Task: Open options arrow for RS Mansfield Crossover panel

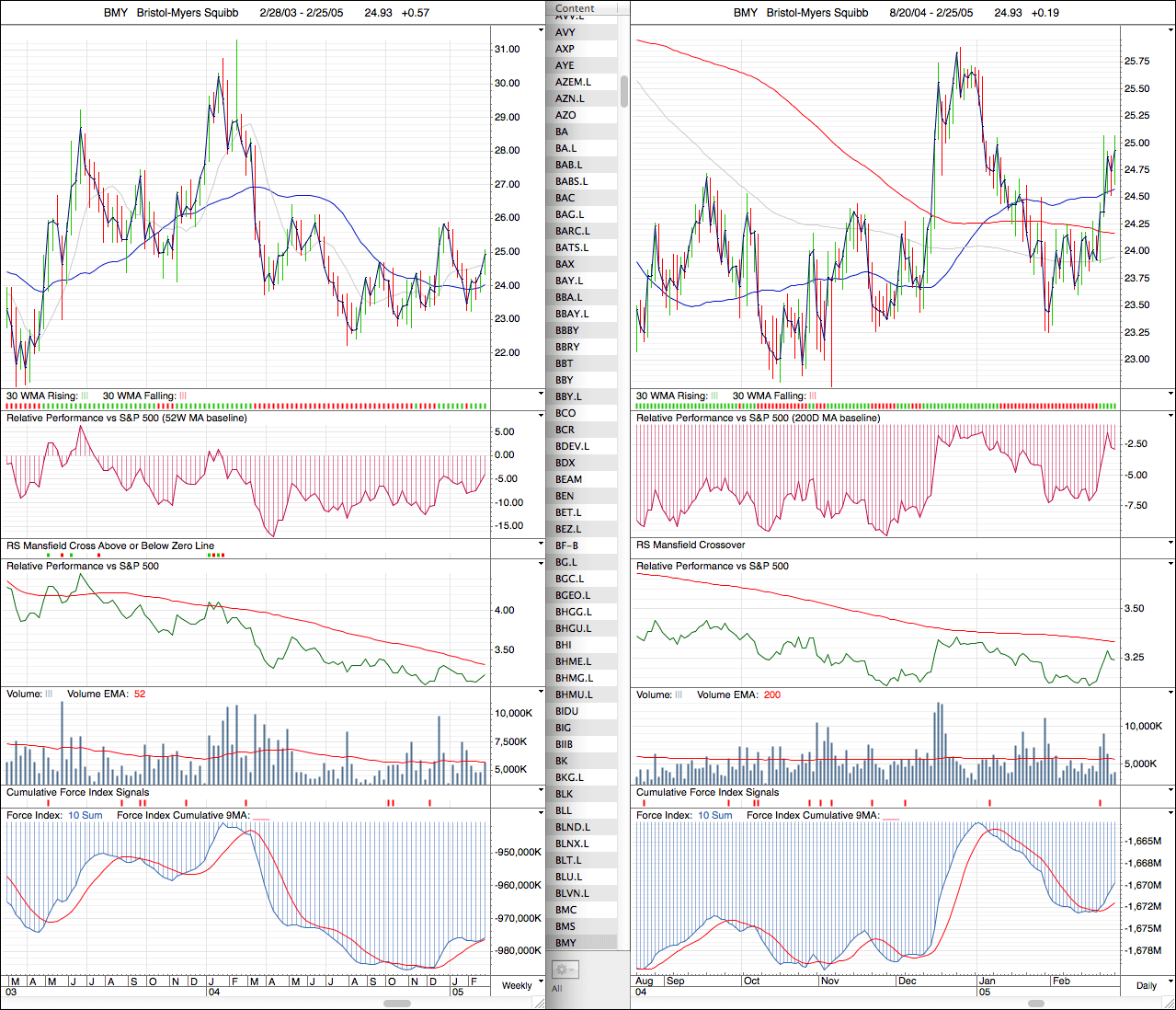Action: [1170, 545]
